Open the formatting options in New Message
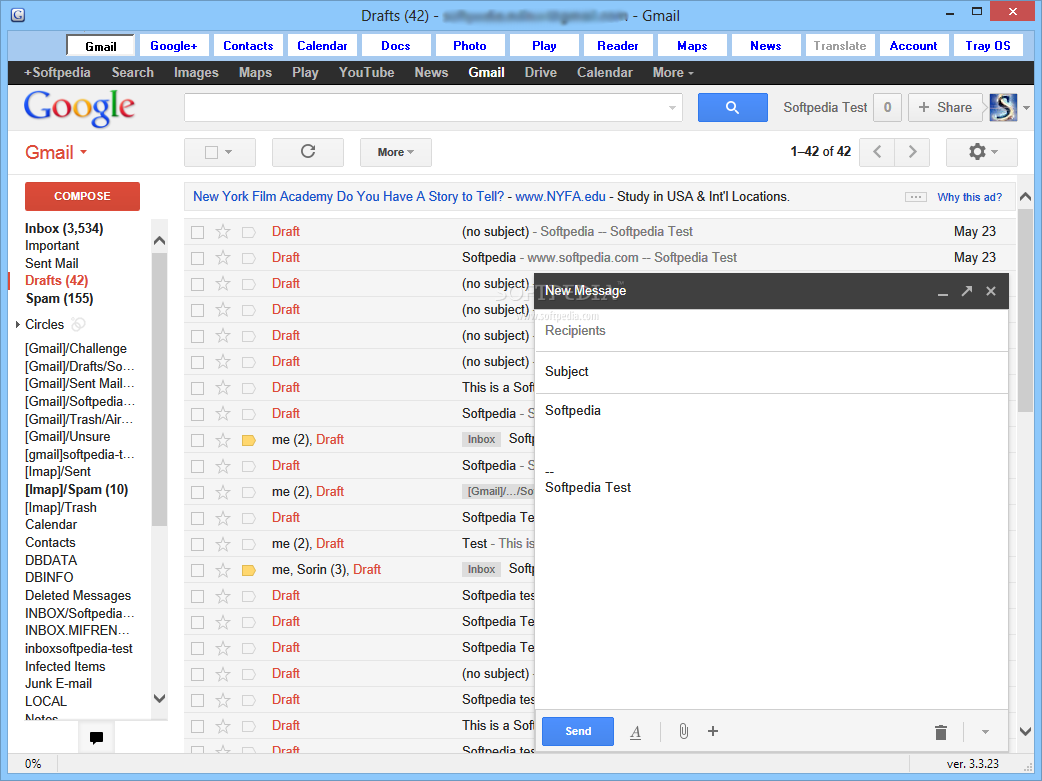Image resolution: width=1042 pixels, height=781 pixels. click(635, 732)
